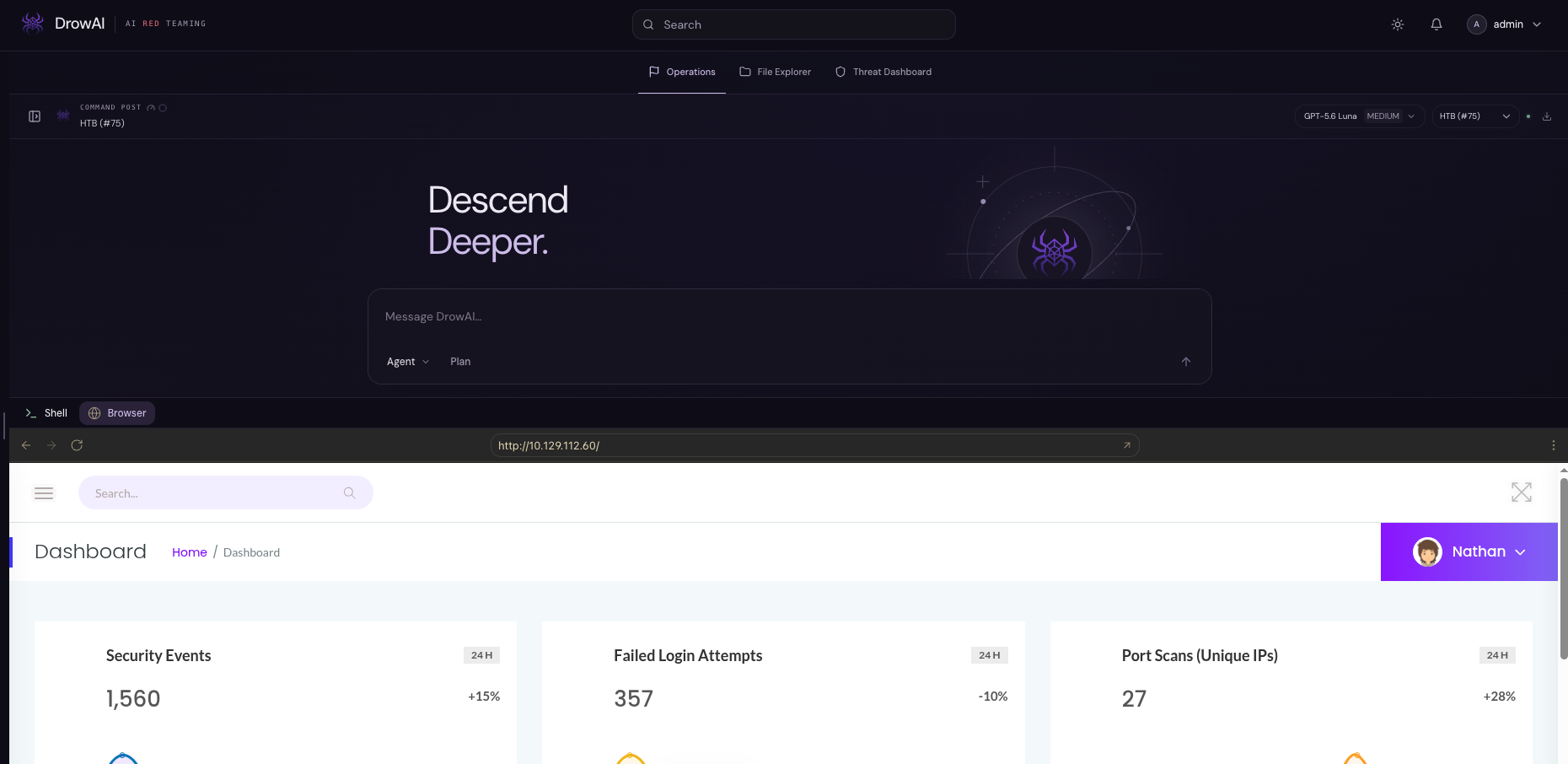Send message with up-arrow button
Image resolution: width=1568 pixels, height=764 pixels.
coord(1186,362)
